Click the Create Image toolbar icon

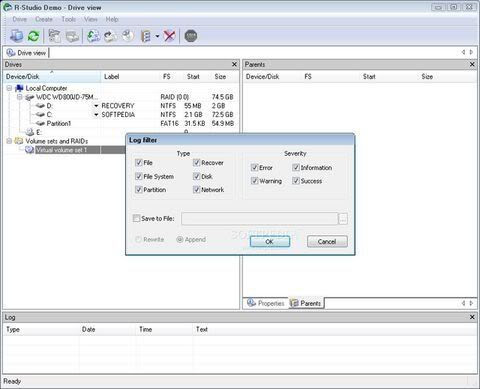pos(111,36)
